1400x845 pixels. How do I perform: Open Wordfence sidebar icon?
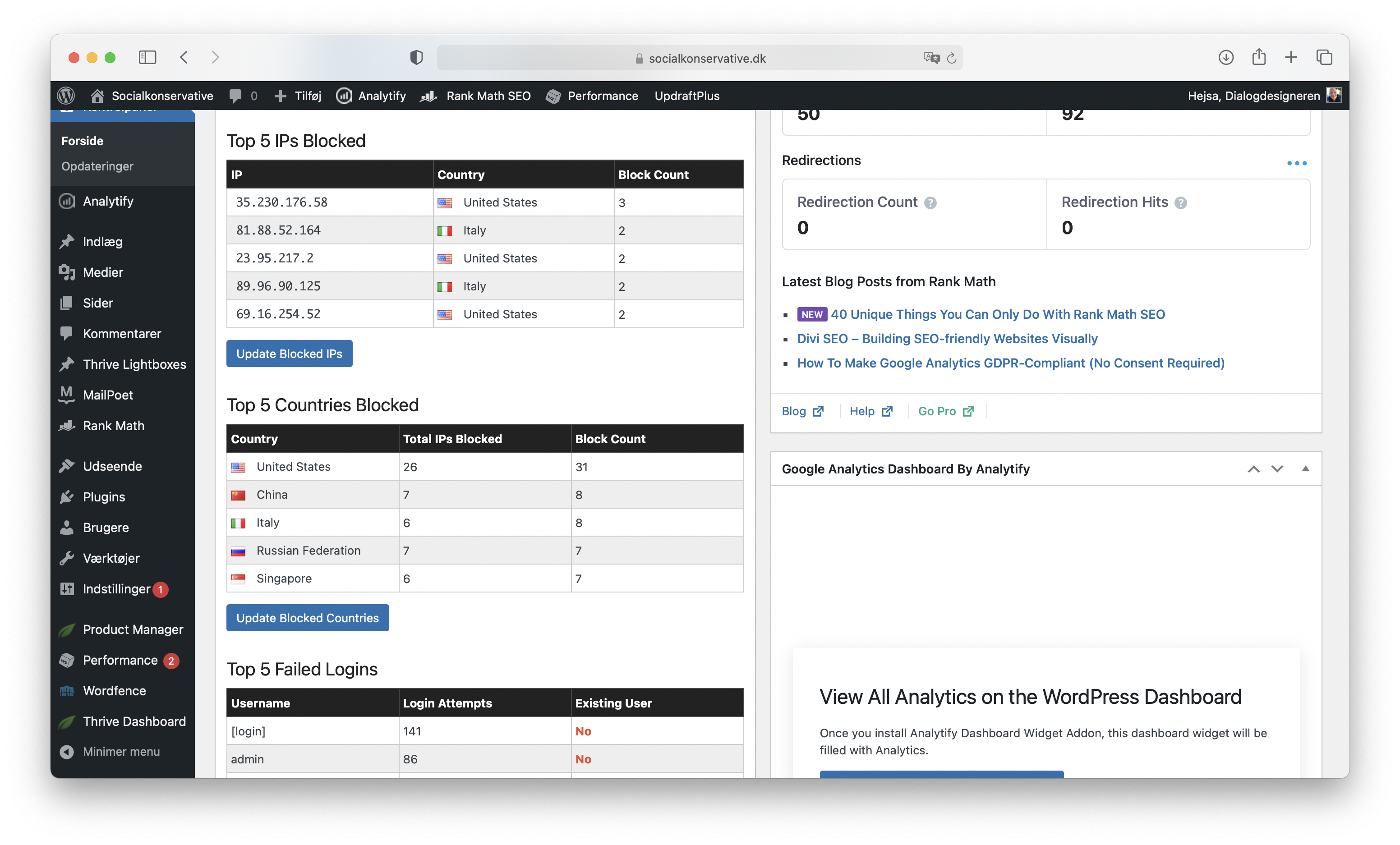[x=66, y=690]
